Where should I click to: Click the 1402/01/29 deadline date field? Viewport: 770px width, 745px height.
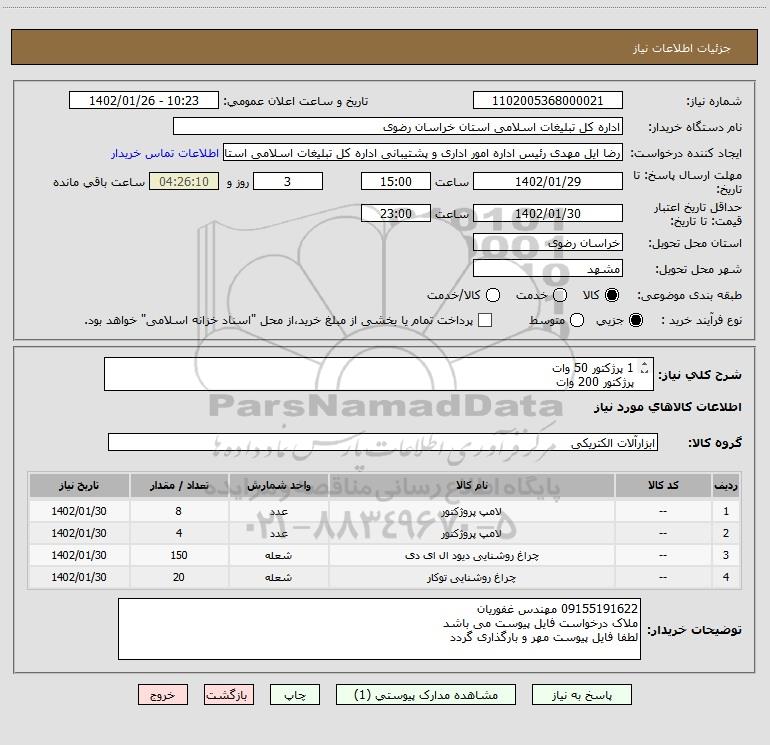coord(548,181)
